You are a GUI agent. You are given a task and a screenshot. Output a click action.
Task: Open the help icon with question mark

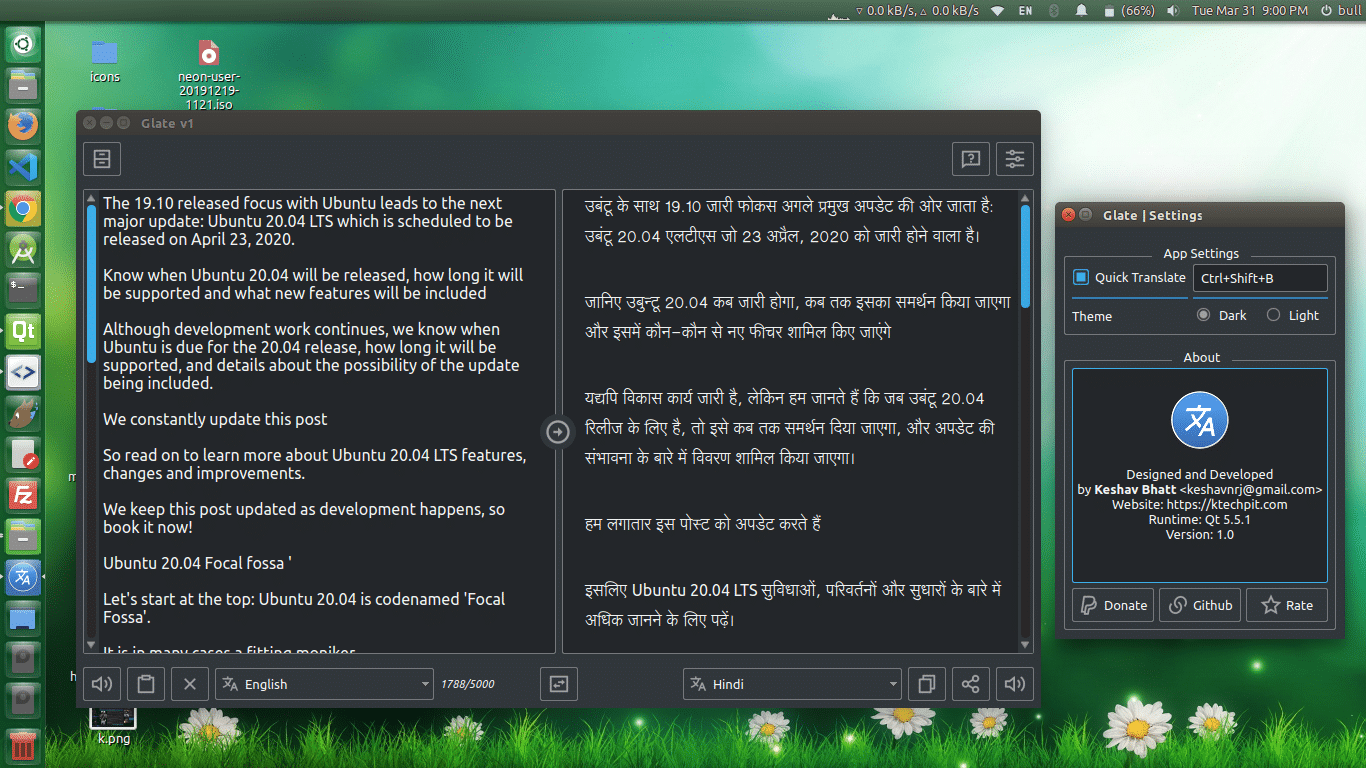tap(970, 158)
